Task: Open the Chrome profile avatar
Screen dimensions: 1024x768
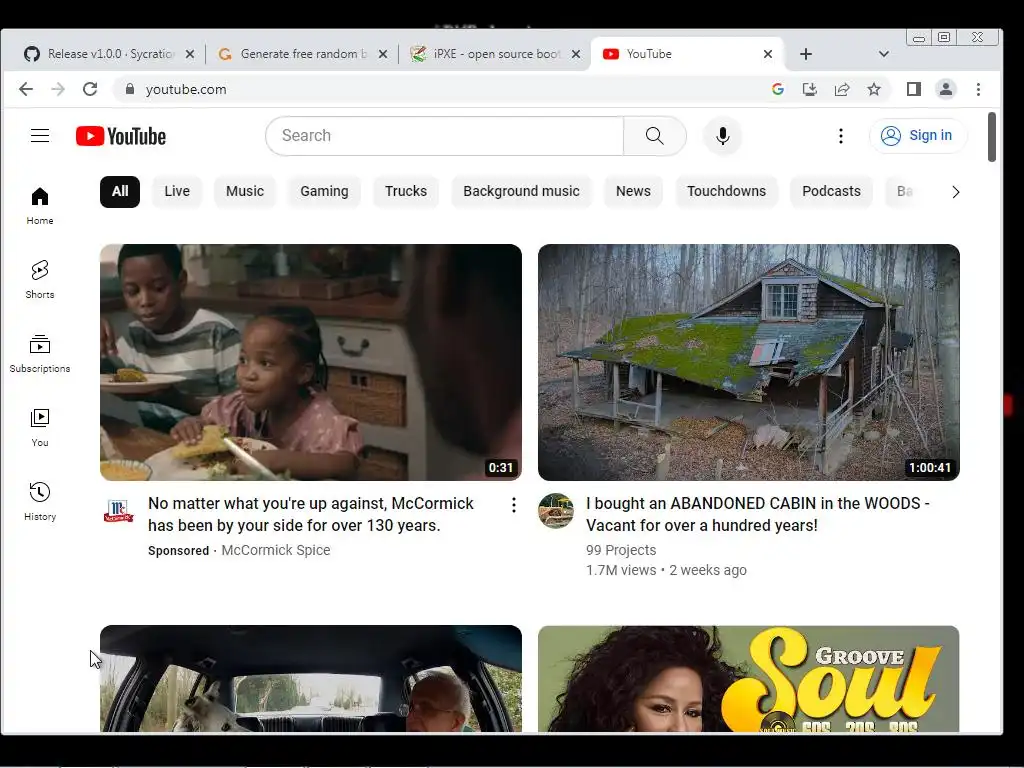Action: [946, 89]
